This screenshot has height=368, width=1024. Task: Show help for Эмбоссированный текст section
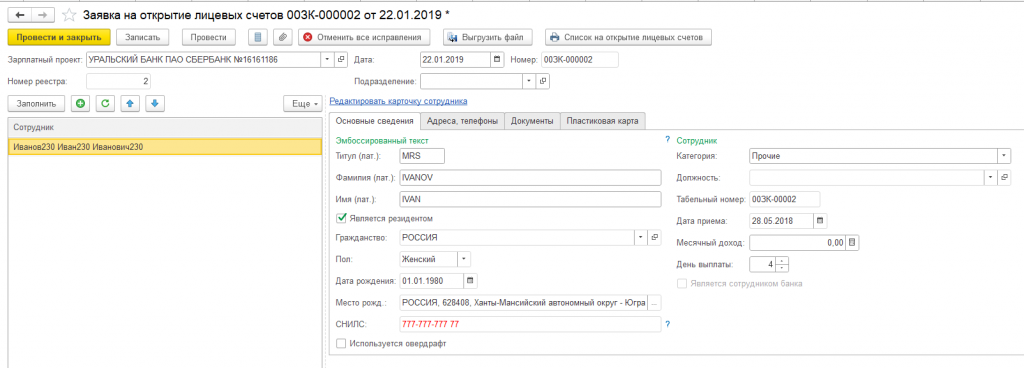(x=667, y=140)
